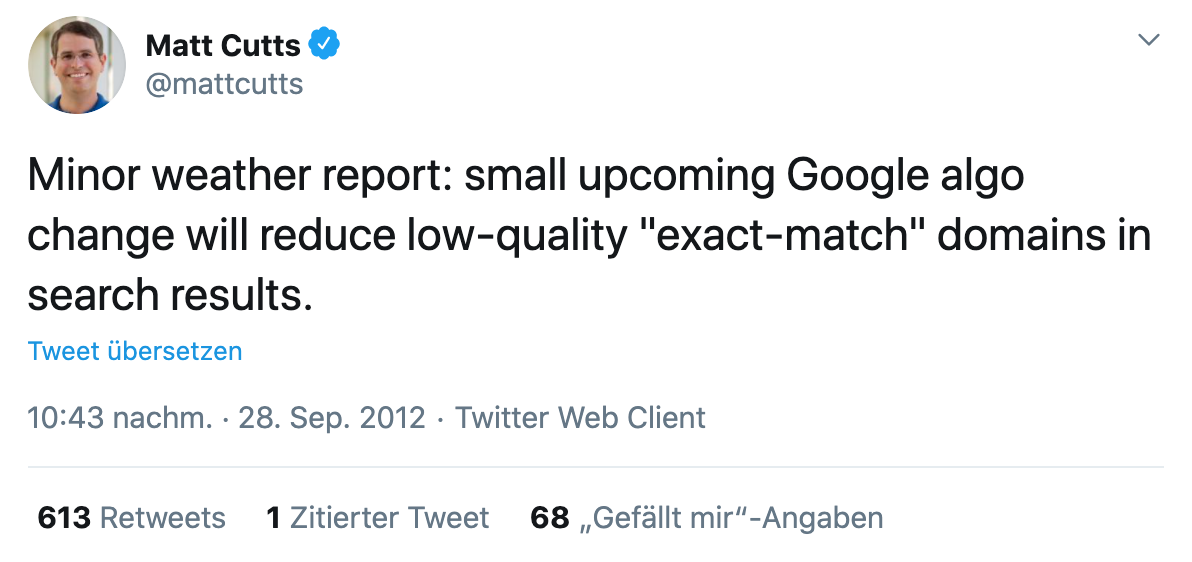1192x562 pixels.
Task: Click the 1 quoted tweet count
Action: (272, 517)
